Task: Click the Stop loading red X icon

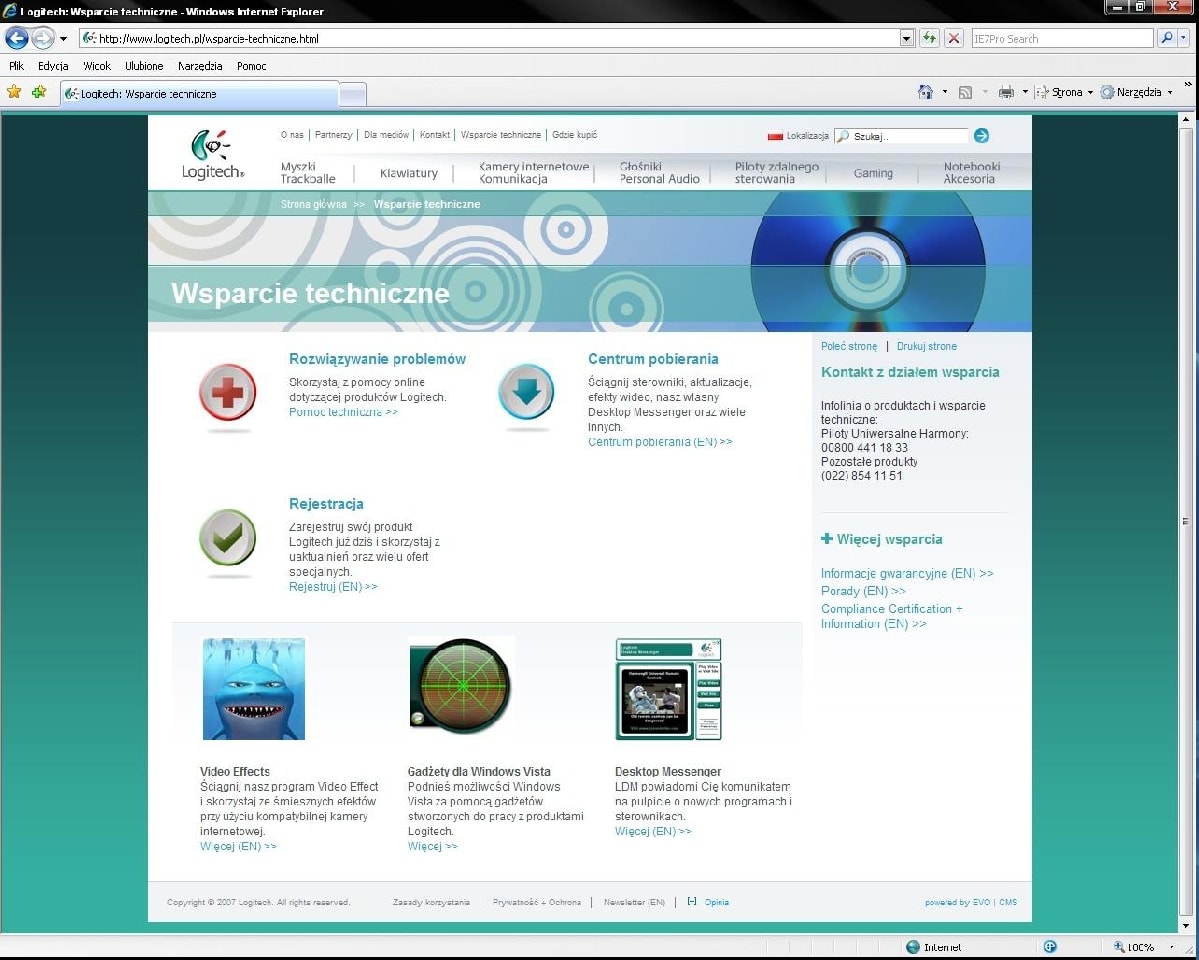Action: click(954, 38)
